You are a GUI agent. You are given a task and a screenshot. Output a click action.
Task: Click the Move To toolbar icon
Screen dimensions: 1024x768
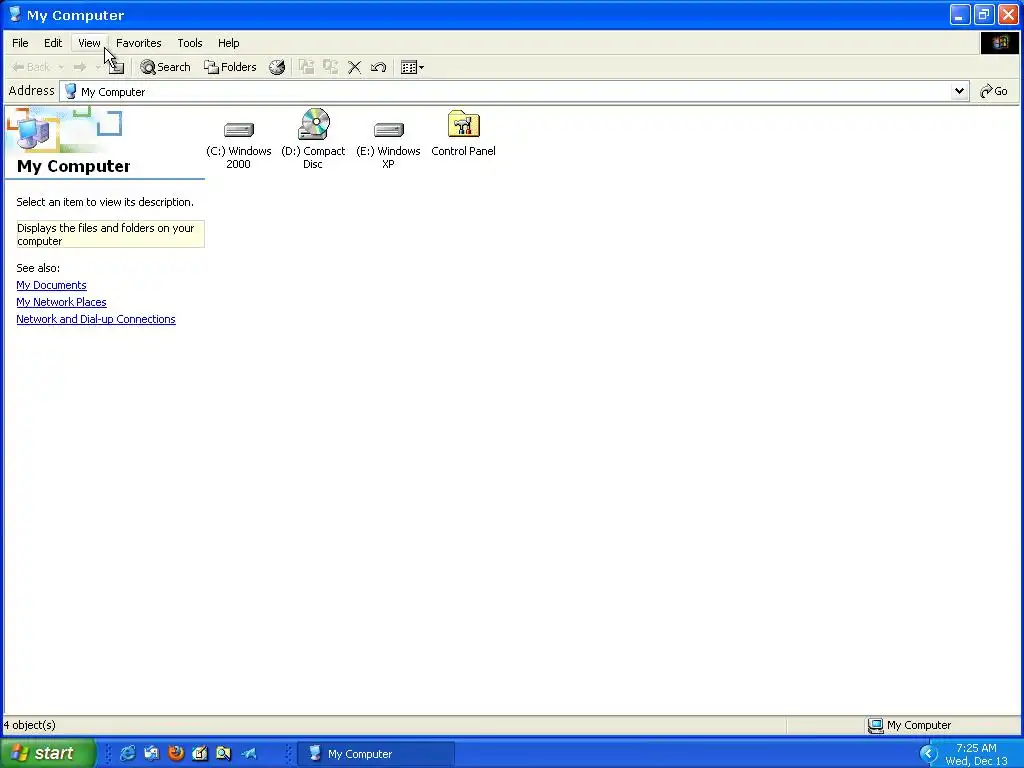(x=306, y=67)
